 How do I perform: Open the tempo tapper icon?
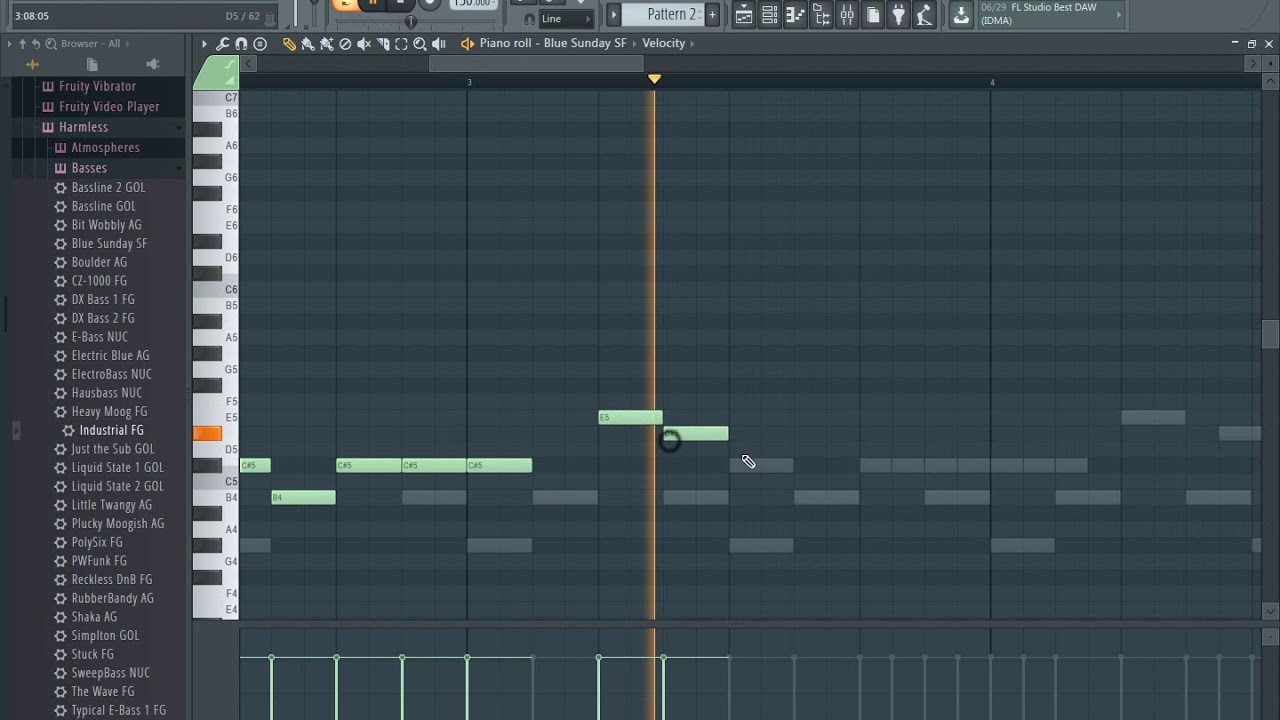coord(924,14)
